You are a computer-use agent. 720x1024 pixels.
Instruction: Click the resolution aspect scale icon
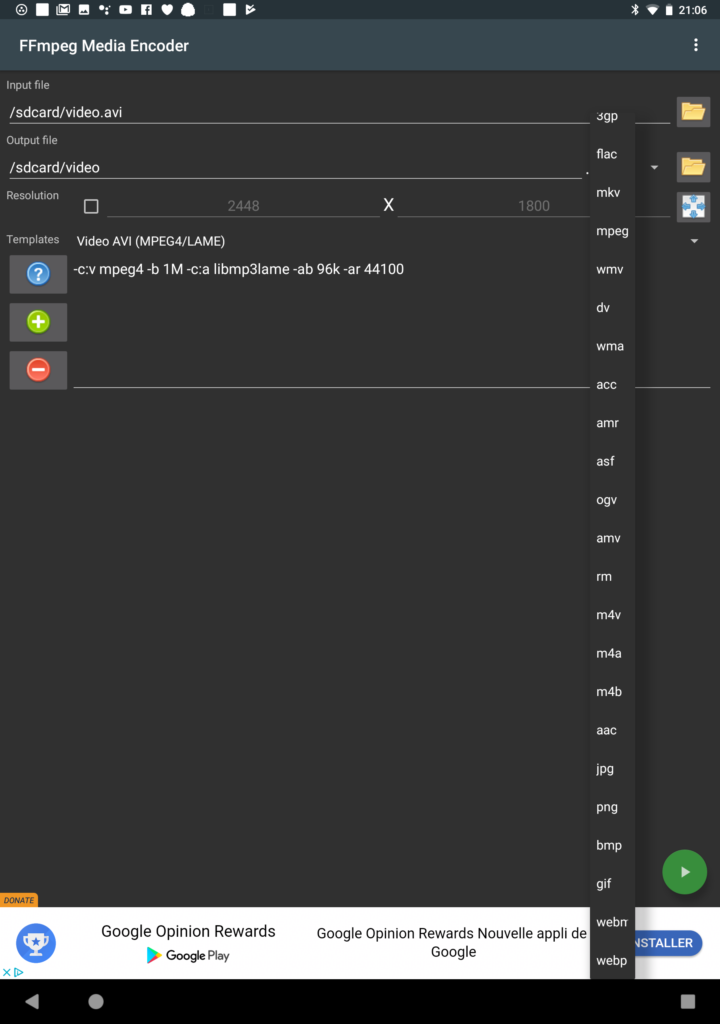pyautogui.click(x=693, y=207)
